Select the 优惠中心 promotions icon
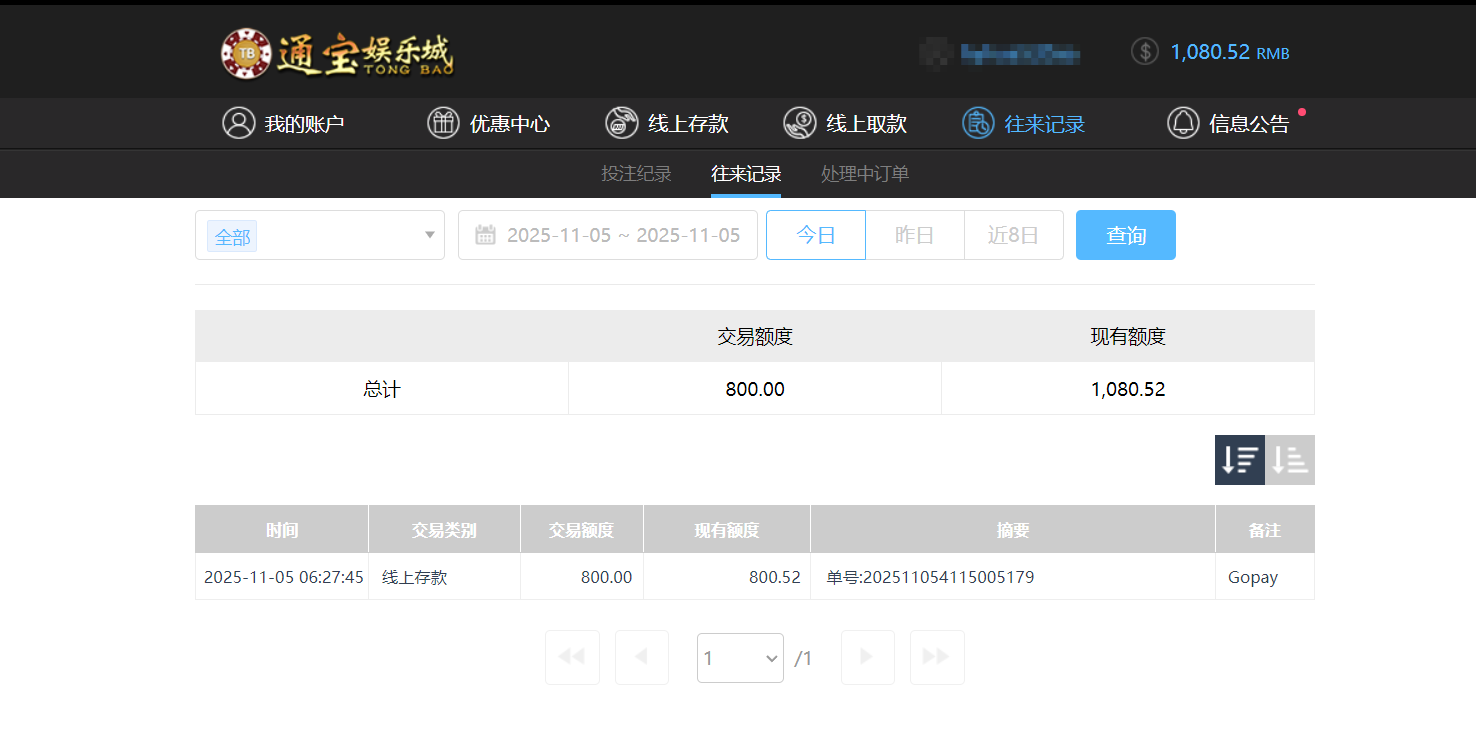Screen dimensions: 1476x737 pyautogui.click(x=443, y=123)
